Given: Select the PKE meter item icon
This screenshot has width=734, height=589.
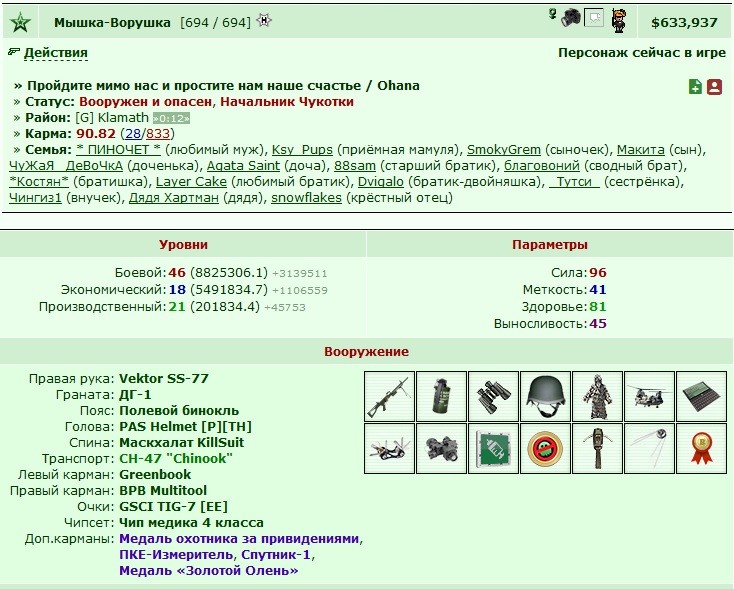Looking at the screenshot, I should coord(597,449).
